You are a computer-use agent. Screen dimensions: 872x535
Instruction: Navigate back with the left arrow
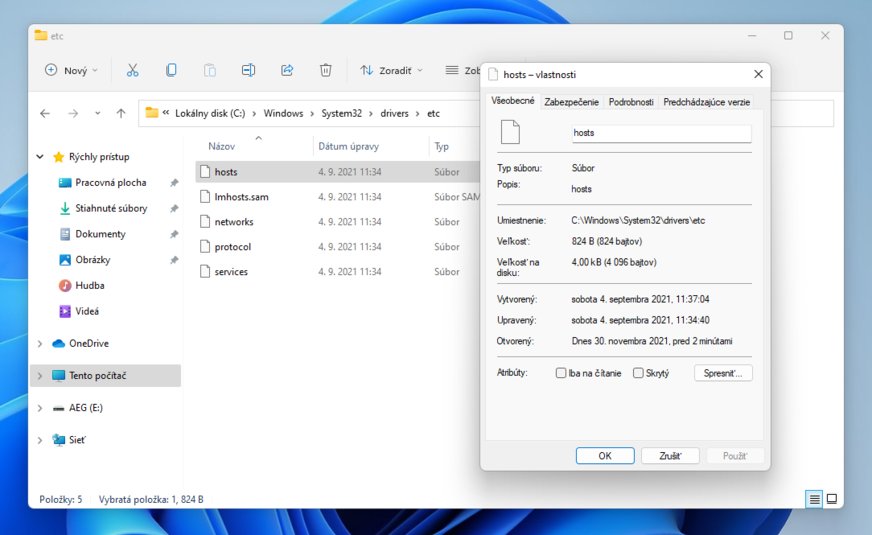pyautogui.click(x=45, y=114)
